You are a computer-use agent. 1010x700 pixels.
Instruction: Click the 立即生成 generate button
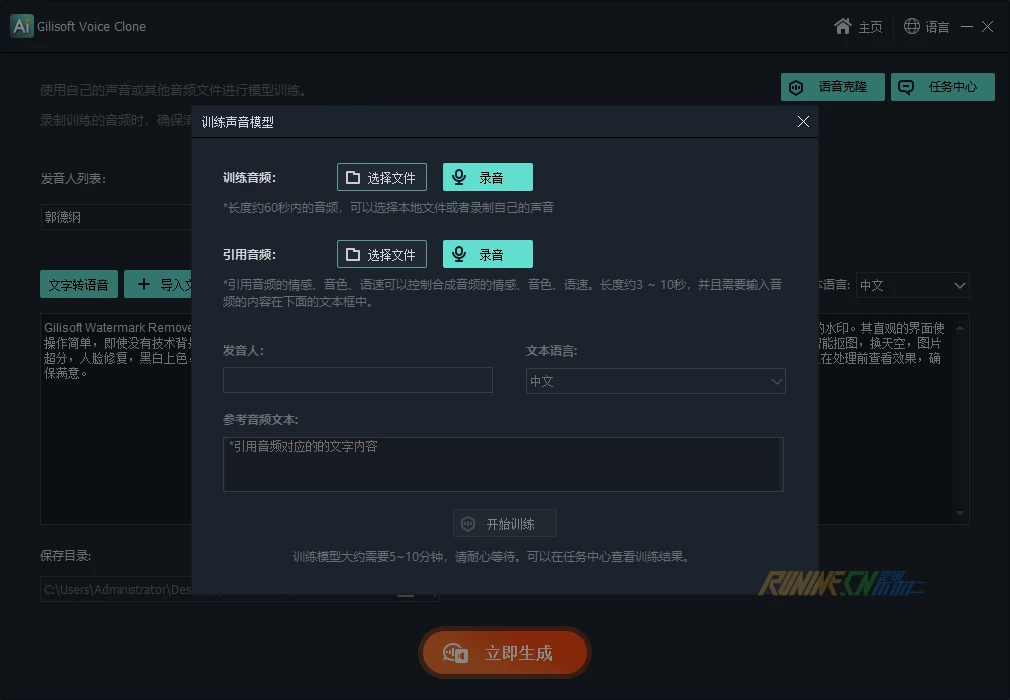pyautogui.click(x=505, y=653)
